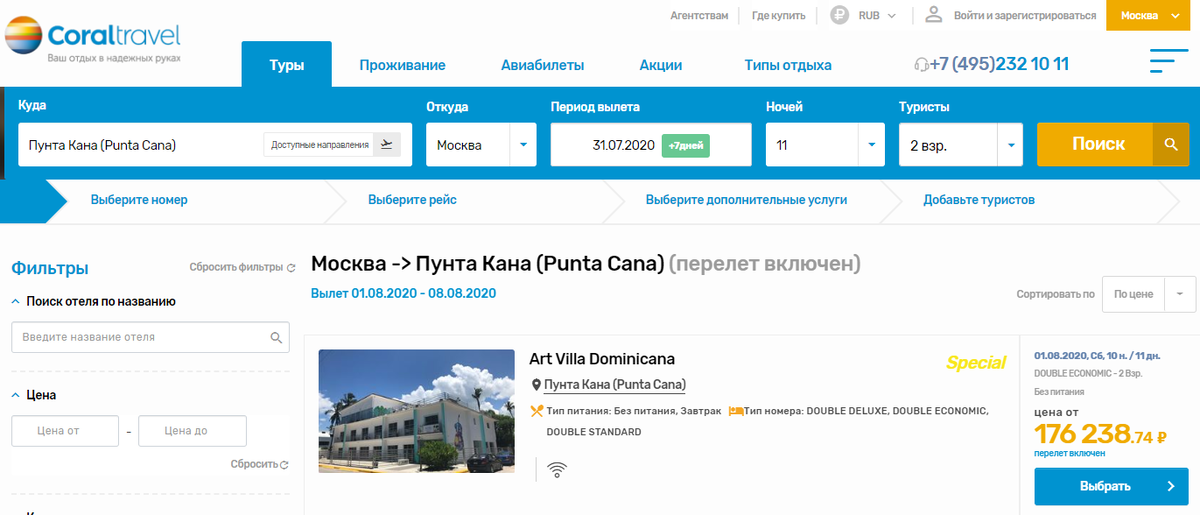Open the Art Villa Dominicana hotel title
The height and width of the screenshot is (515, 1200).
(x=602, y=359)
